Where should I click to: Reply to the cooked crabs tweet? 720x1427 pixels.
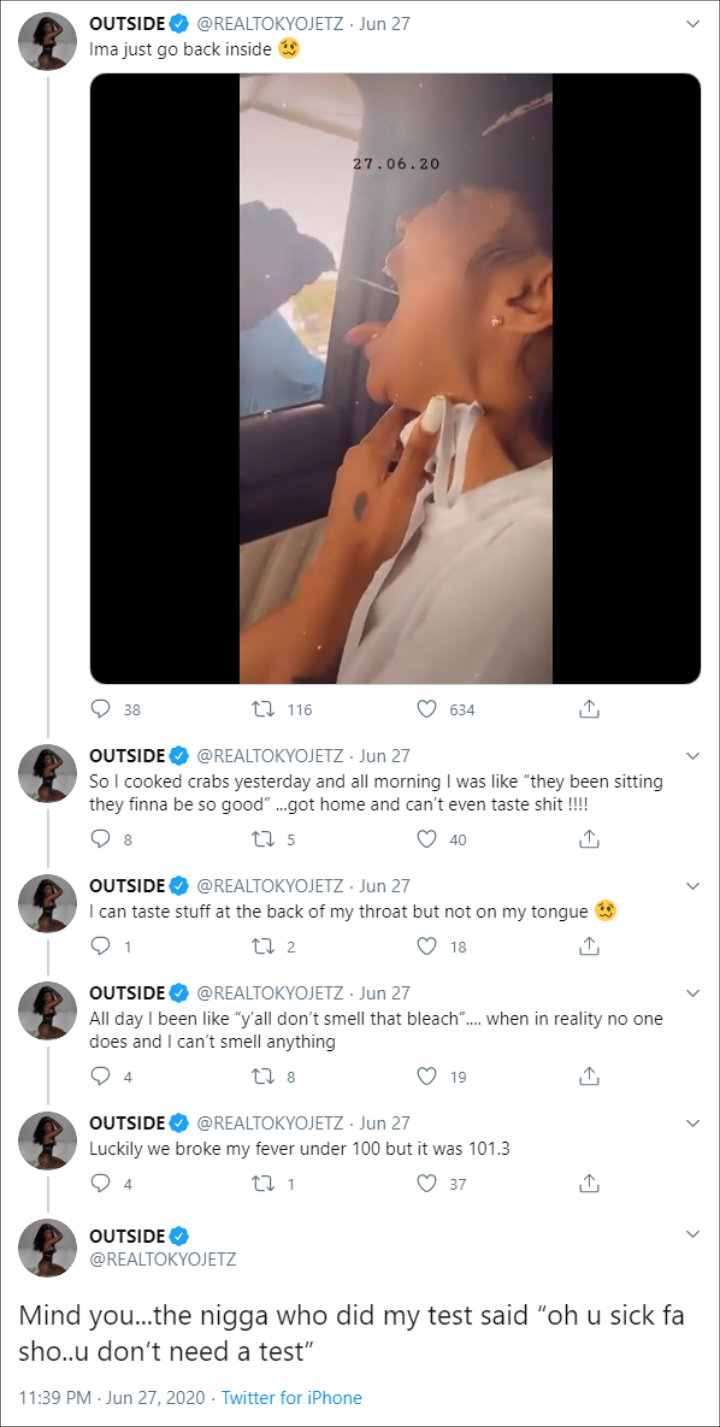tap(100, 839)
